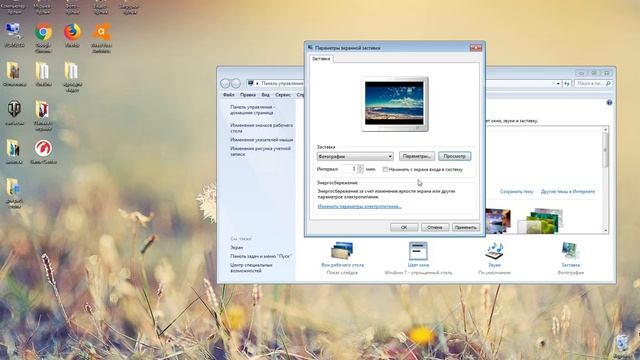The image size is (640, 360).
Task: Open the desktop folder directly below the Chrome icon
Action: [x=42, y=71]
